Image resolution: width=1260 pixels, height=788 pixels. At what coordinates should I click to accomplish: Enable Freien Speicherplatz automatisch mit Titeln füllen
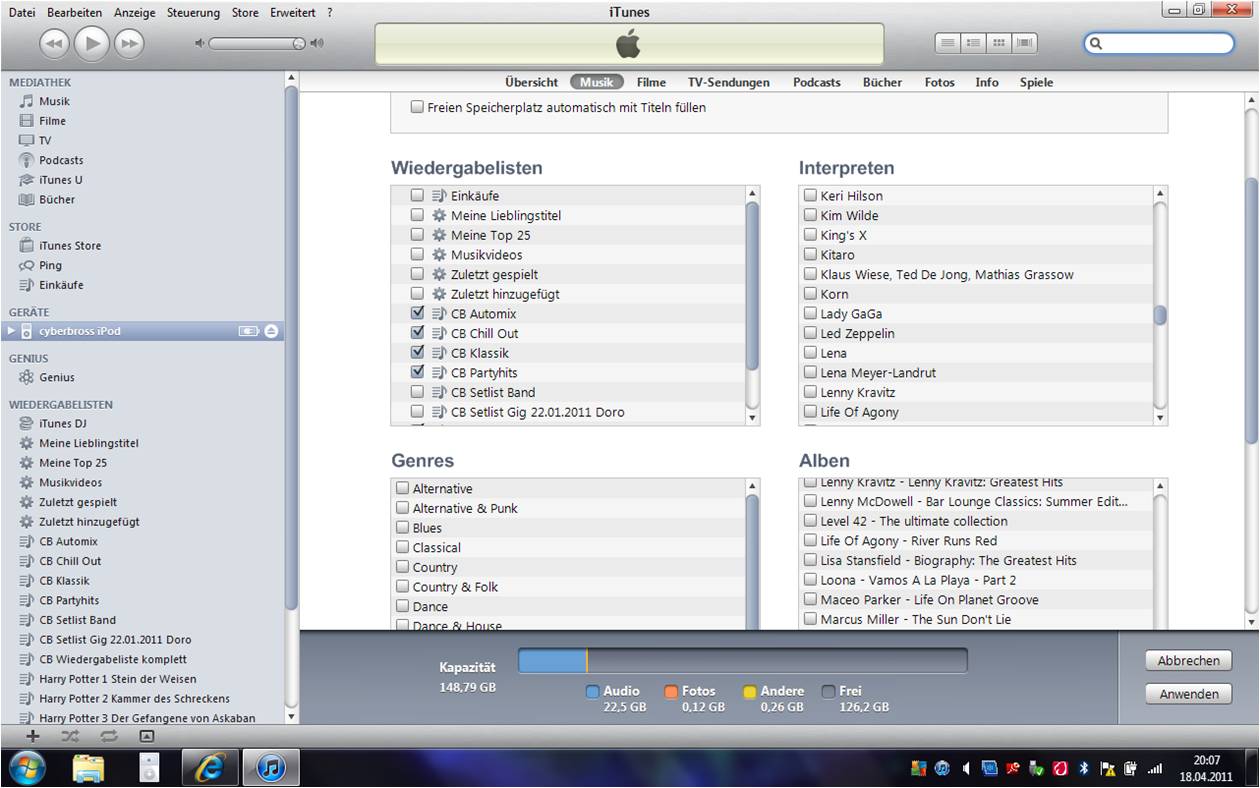click(417, 107)
